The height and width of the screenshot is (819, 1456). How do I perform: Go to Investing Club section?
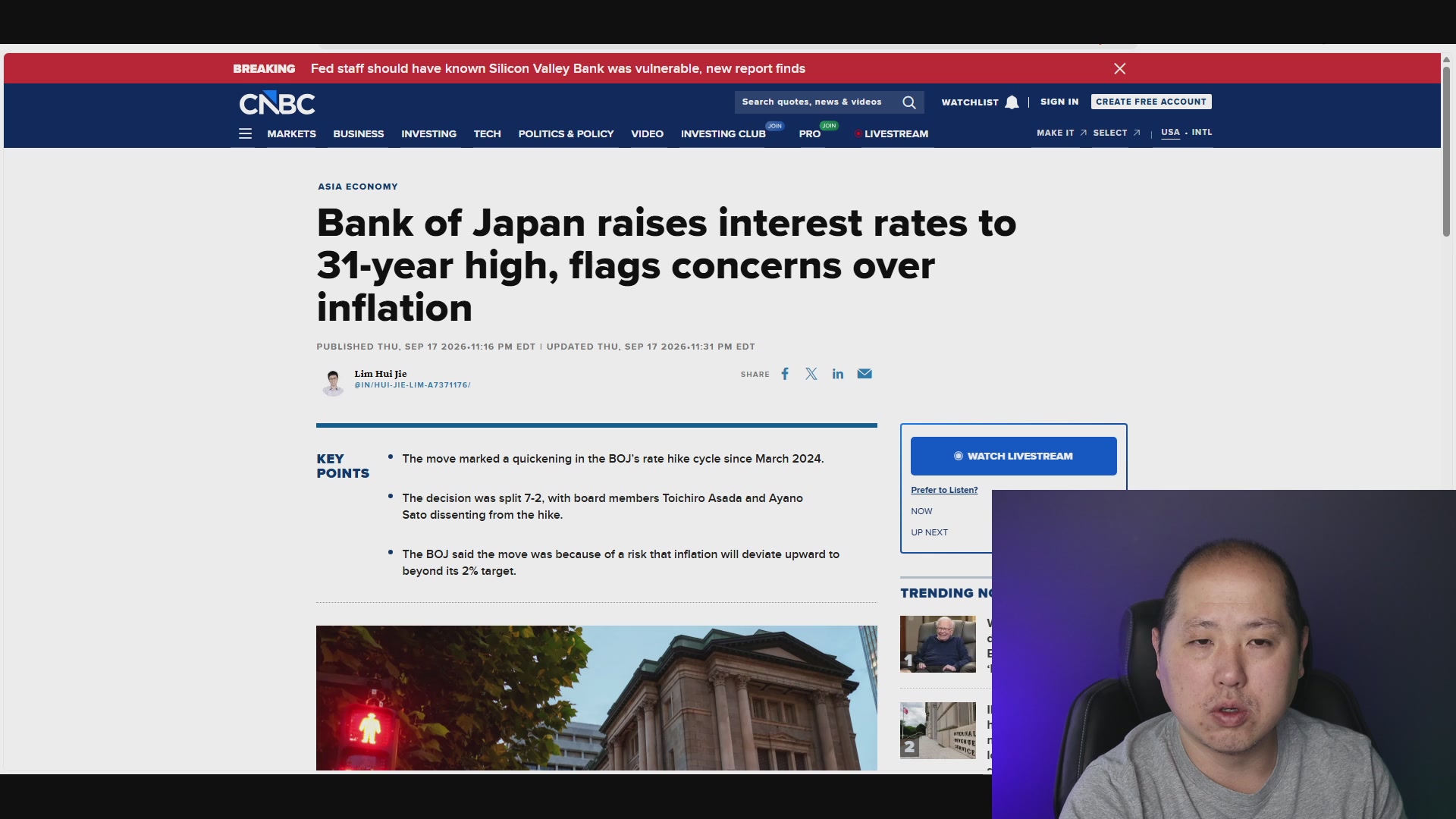coord(723,133)
